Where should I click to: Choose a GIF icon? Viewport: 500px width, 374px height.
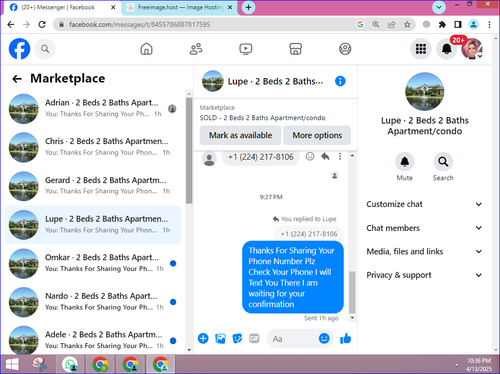254,338
